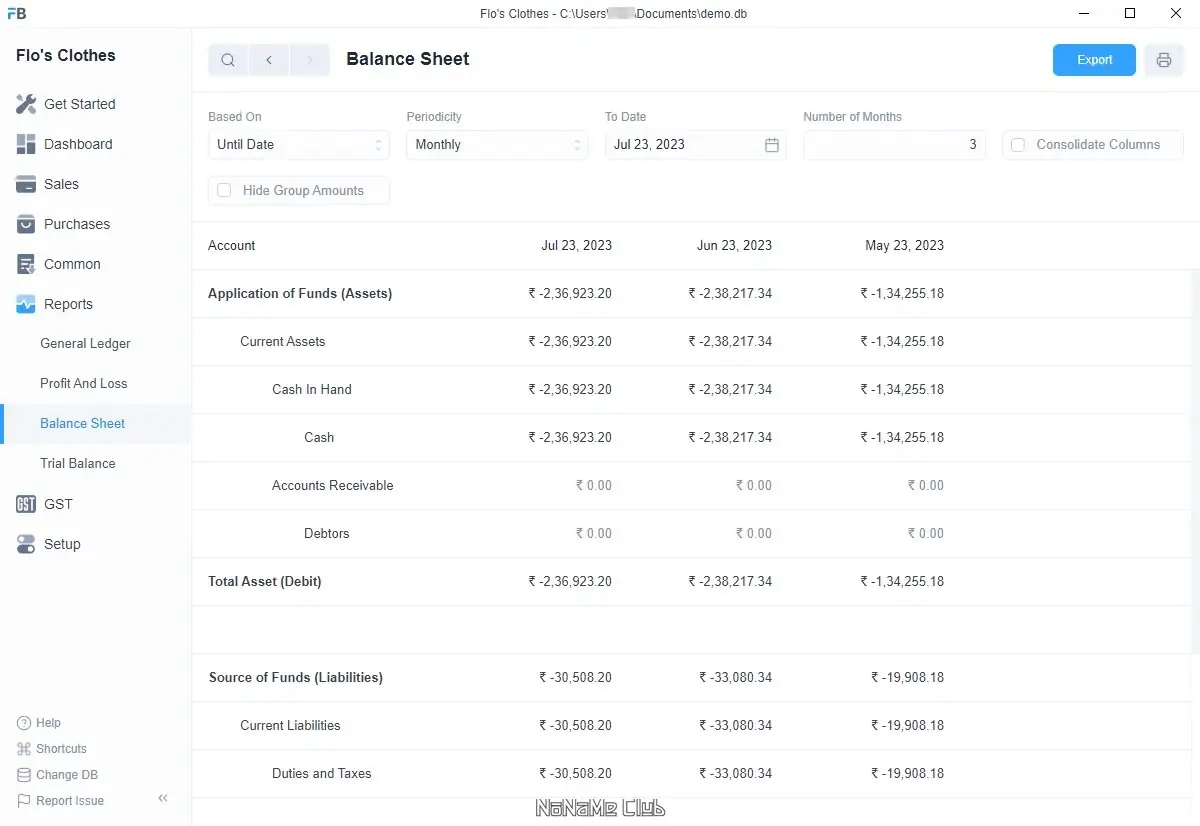Screen dimensions: 1200x826
Task: Open calendar picker in To Date field
Action: pos(772,145)
